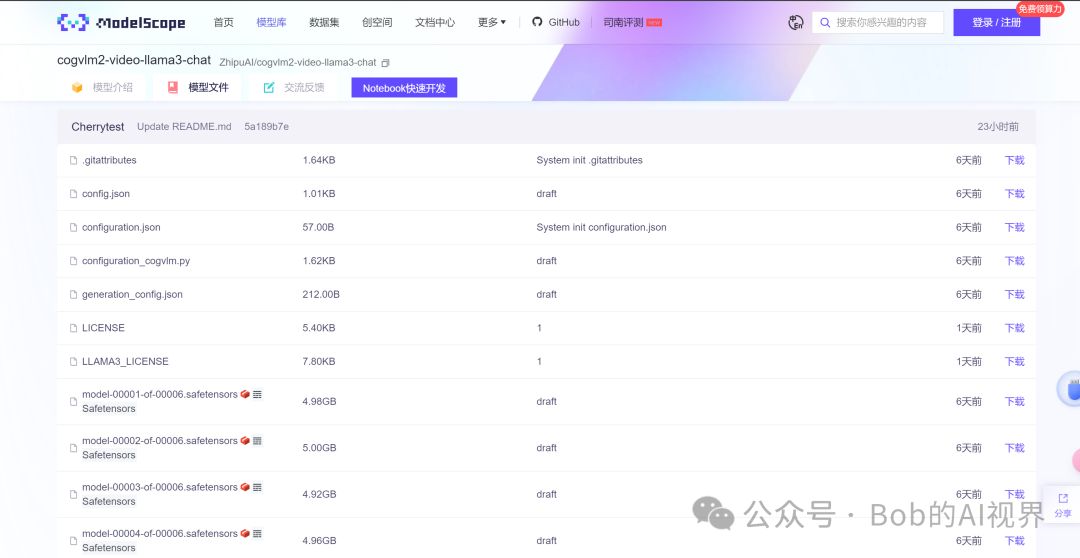Screen dimensions: 1080x558
Task: Toggle the language switch icon
Action: [x=796, y=23]
